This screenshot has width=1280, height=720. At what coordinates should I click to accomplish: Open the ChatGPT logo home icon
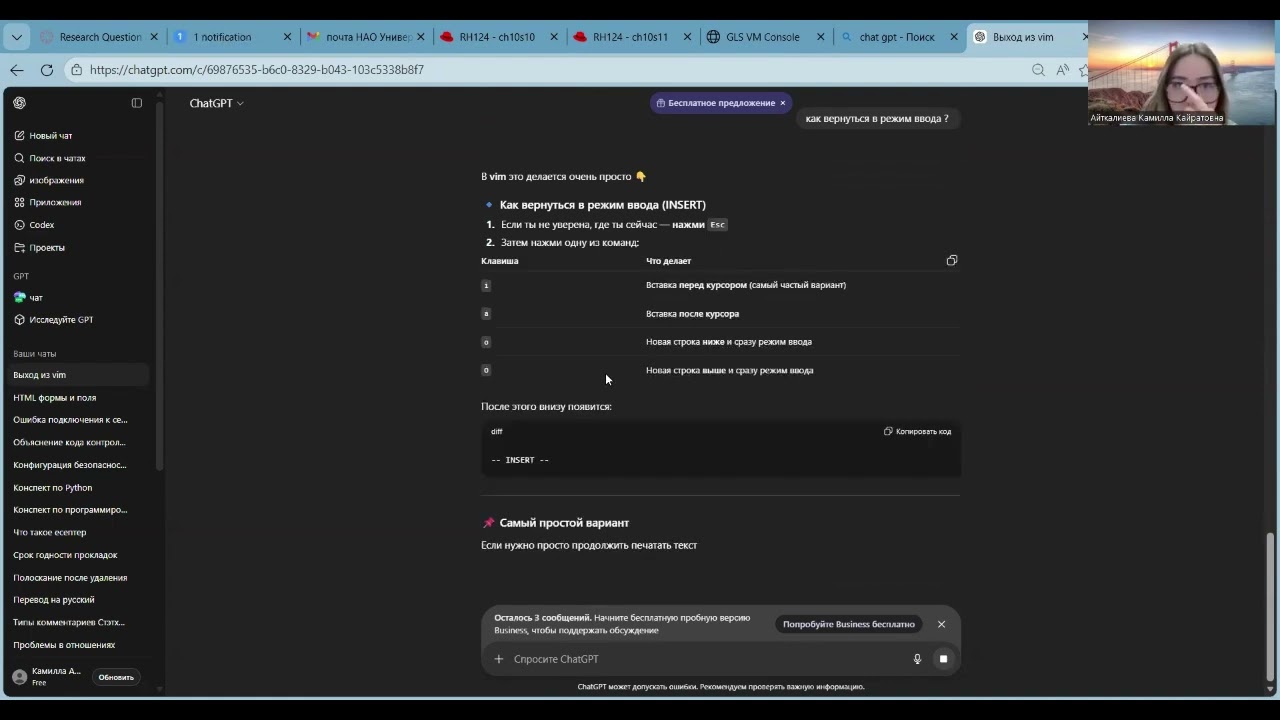pos(19,103)
